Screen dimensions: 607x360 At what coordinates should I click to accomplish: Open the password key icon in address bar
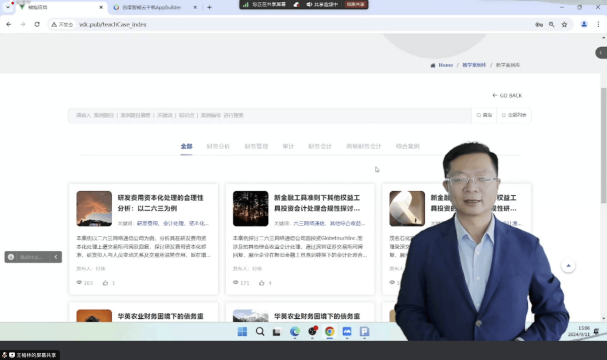(x=539, y=24)
